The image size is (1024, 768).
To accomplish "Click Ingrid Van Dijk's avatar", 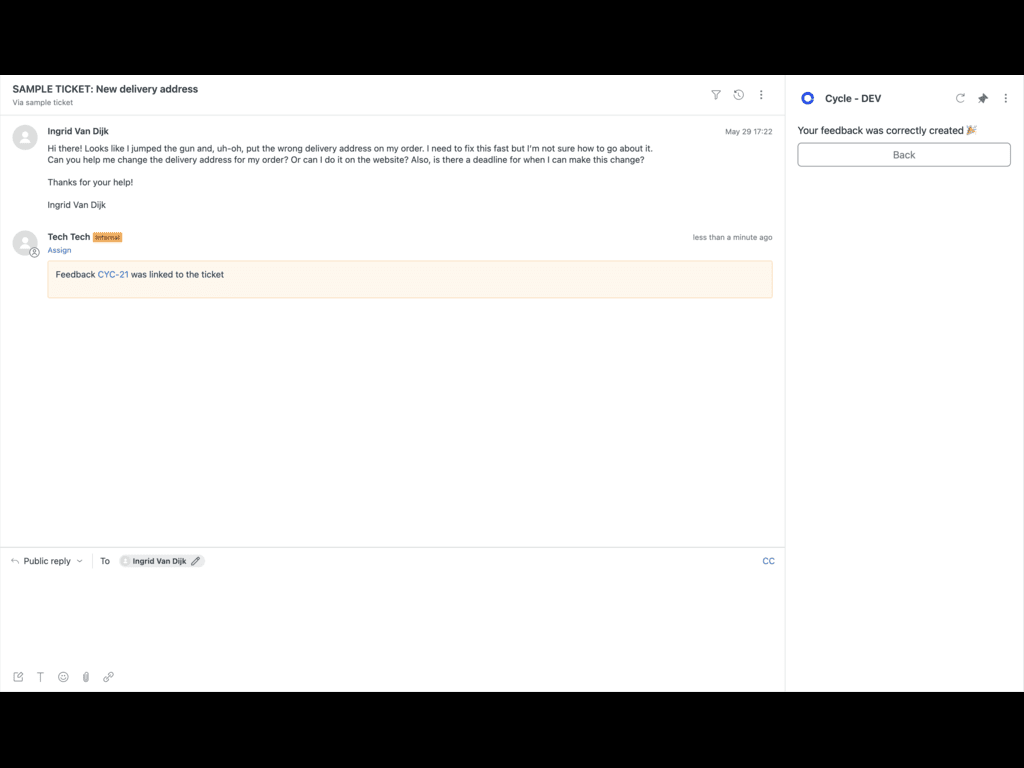I will click(25, 137).
